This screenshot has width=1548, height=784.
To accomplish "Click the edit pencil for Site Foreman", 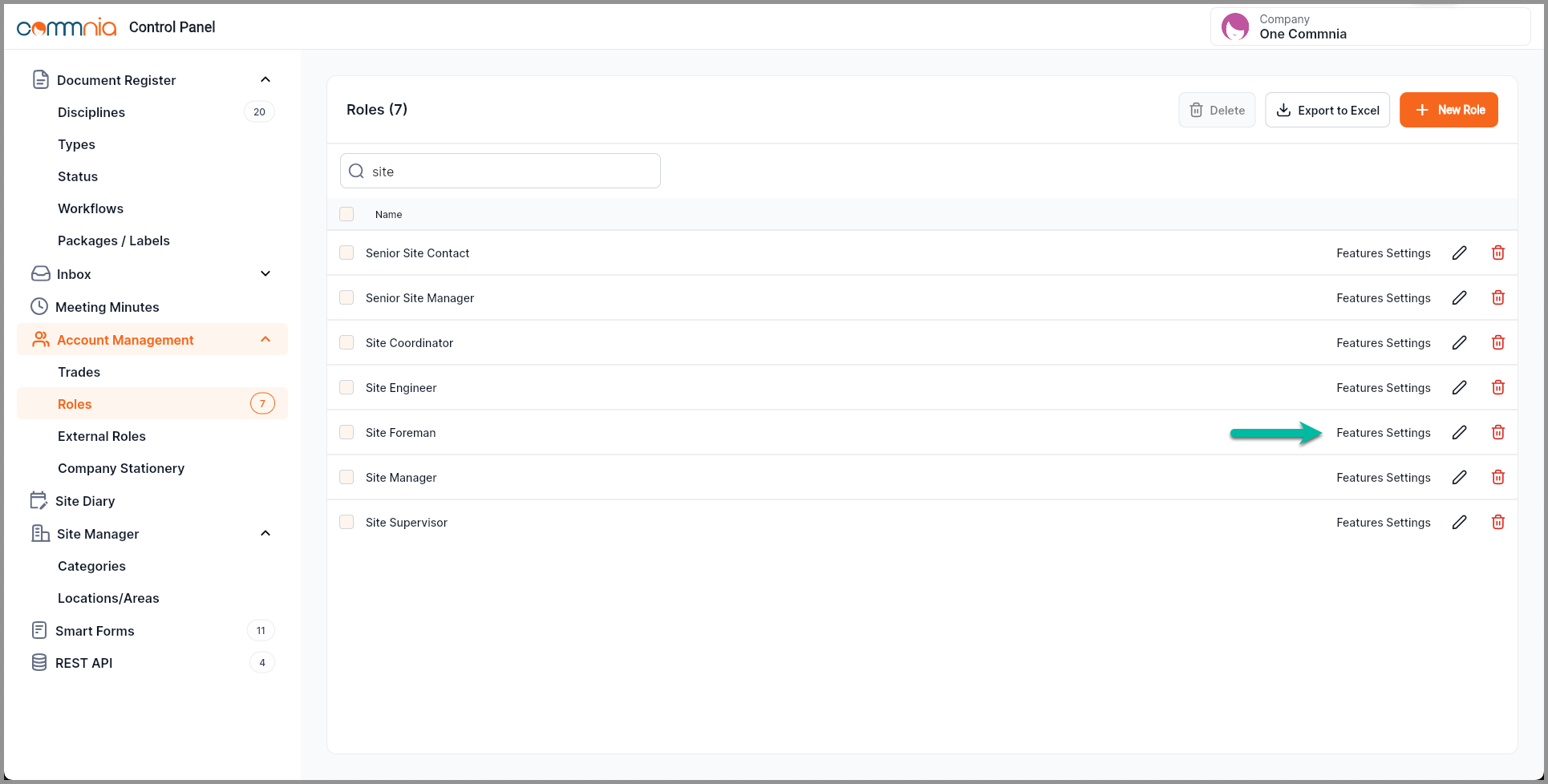I will (1459, 432).
